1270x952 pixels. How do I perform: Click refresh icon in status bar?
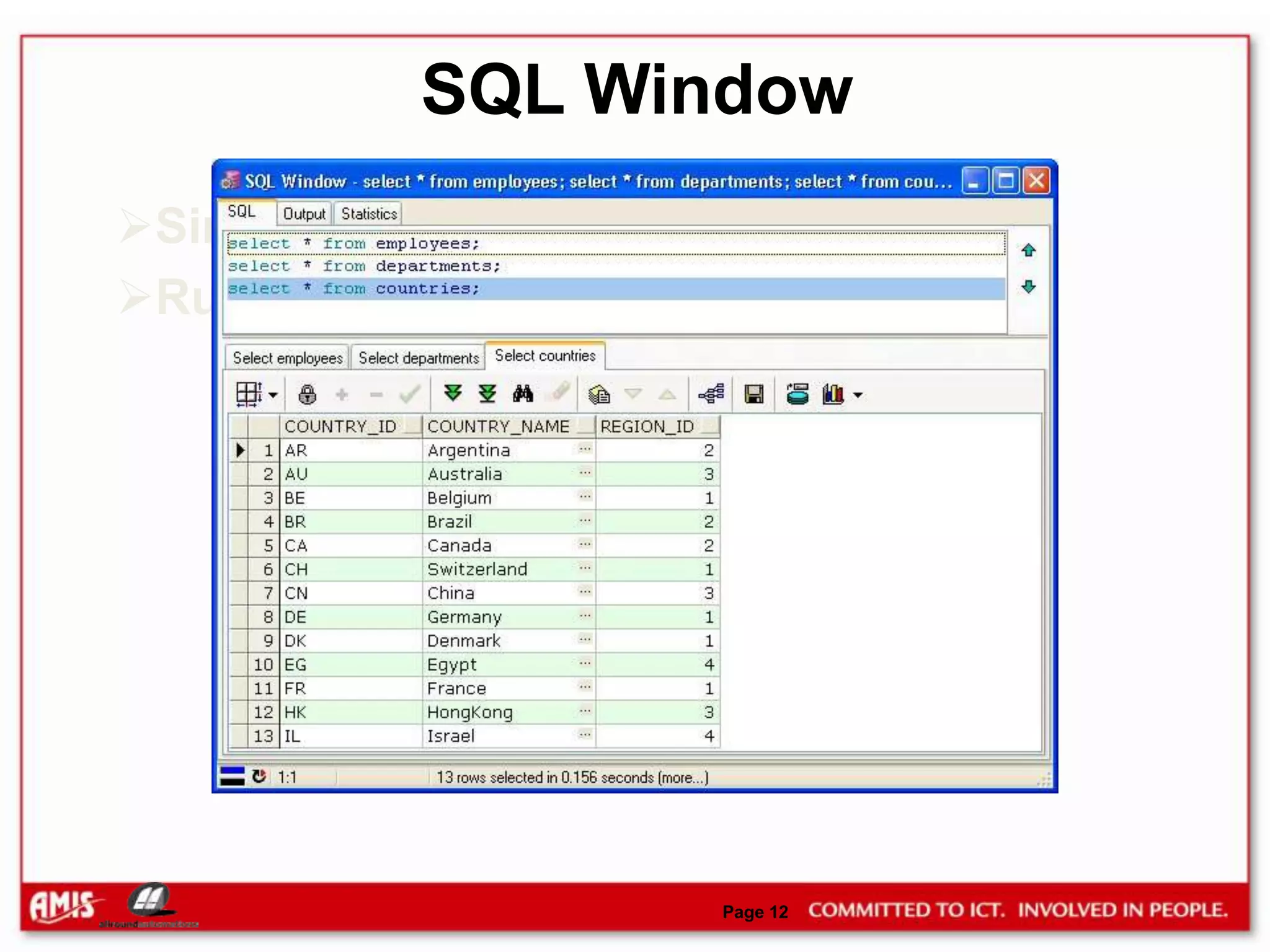[x=259, y=776]
